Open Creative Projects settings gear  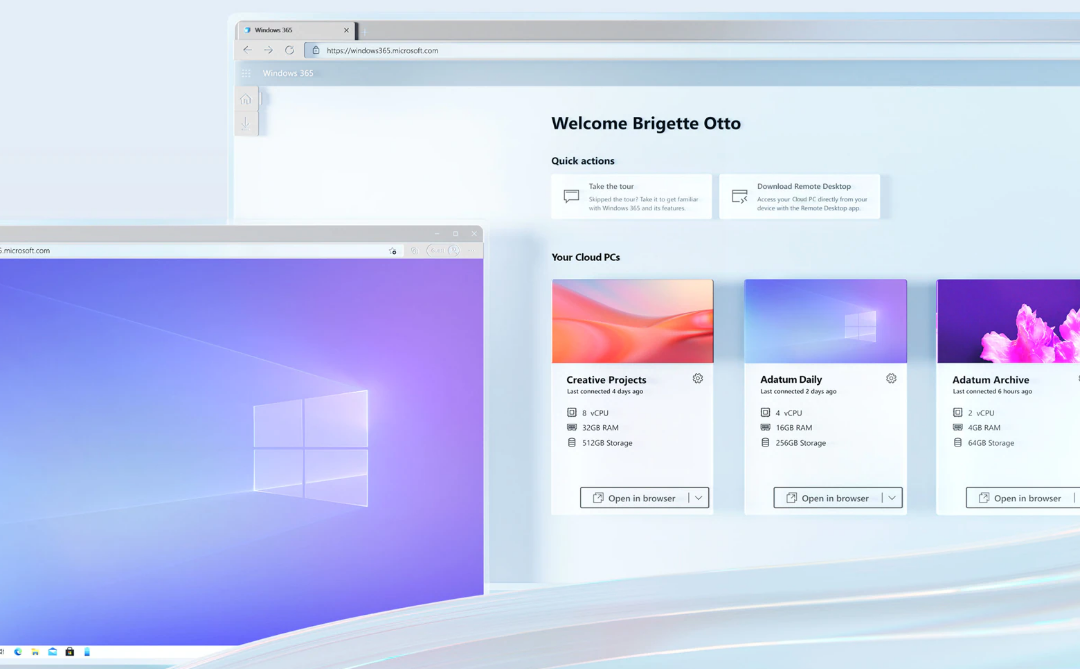tap(698, 378)
